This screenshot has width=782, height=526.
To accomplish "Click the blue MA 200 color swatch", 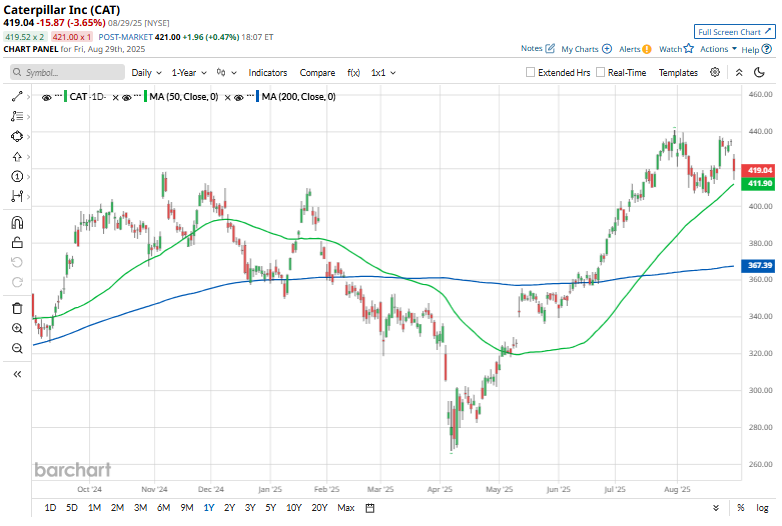I will point(257,96).
